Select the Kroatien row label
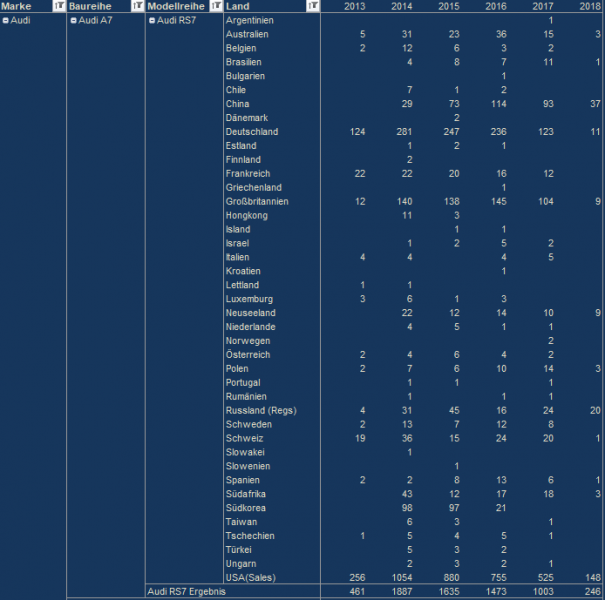This screenshot has height=600, width=605. 243,271
